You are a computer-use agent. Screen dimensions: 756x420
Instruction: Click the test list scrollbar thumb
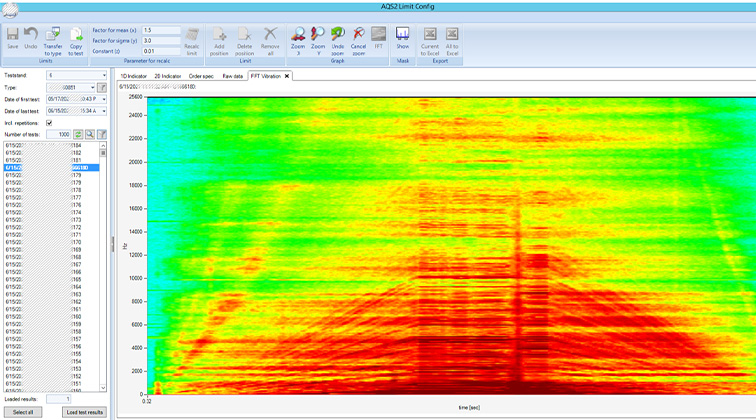(103, 153)
